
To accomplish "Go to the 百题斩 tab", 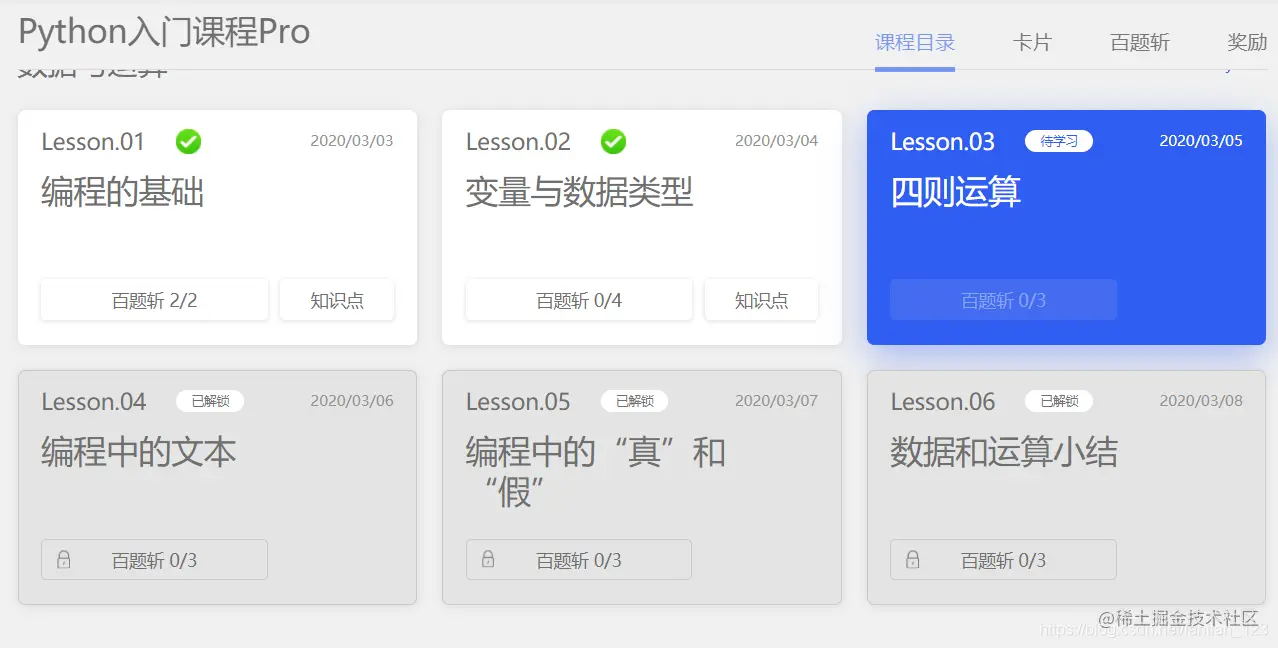I will [x=1140, y=43].
